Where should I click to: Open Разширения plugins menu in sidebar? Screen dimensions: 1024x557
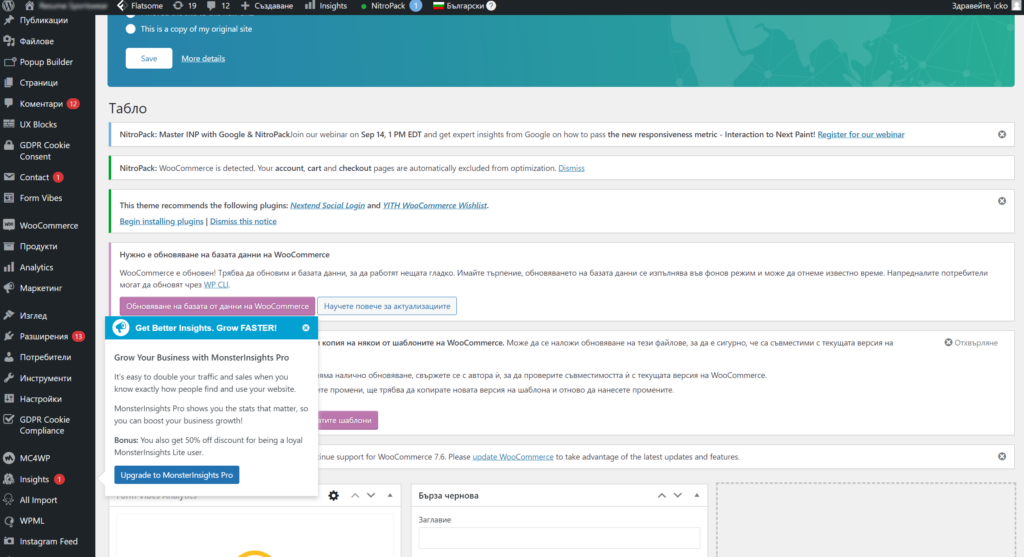(x=45, y=336)
